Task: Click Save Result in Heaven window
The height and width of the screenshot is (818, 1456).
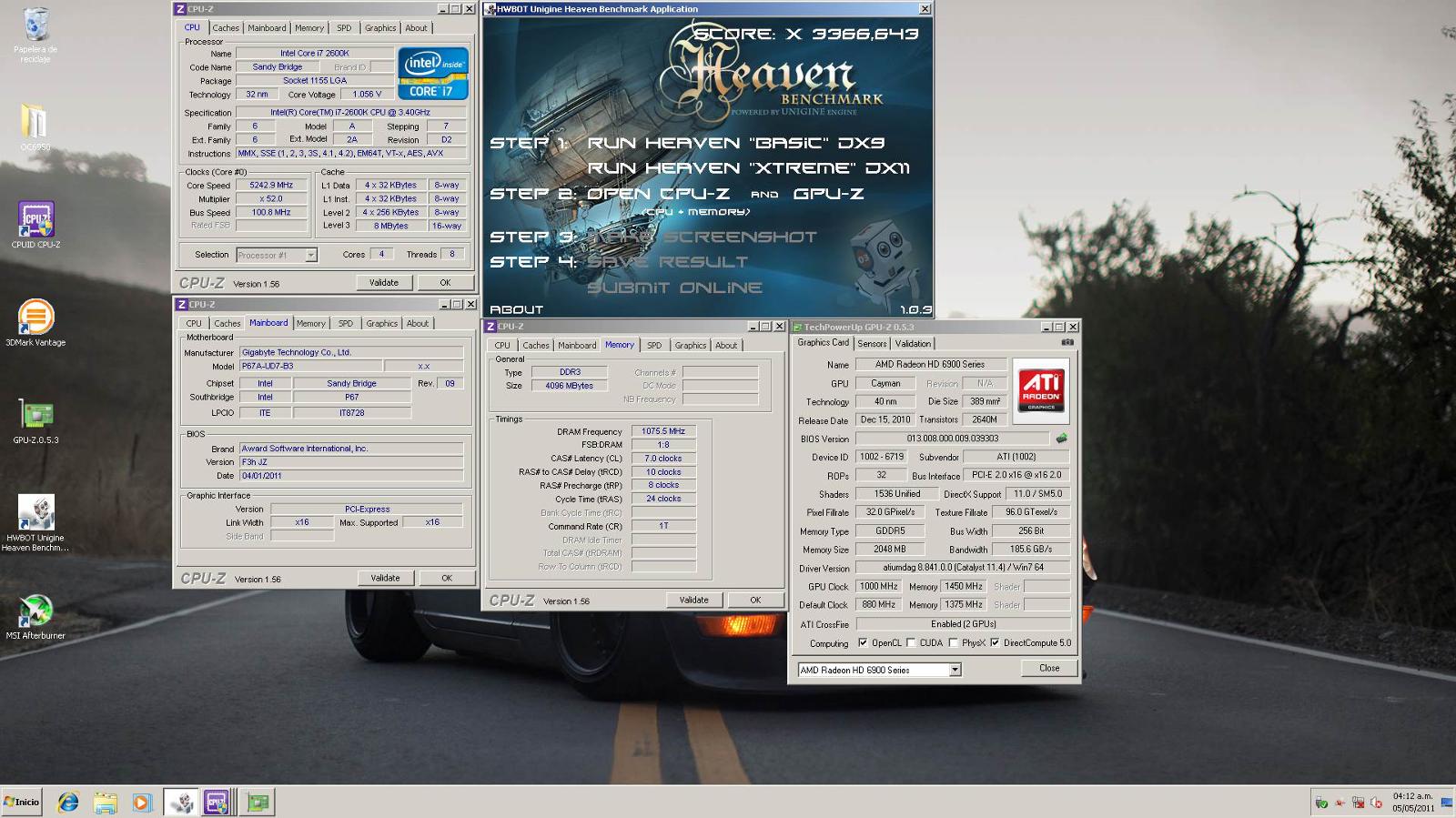Action: [667, 262]
